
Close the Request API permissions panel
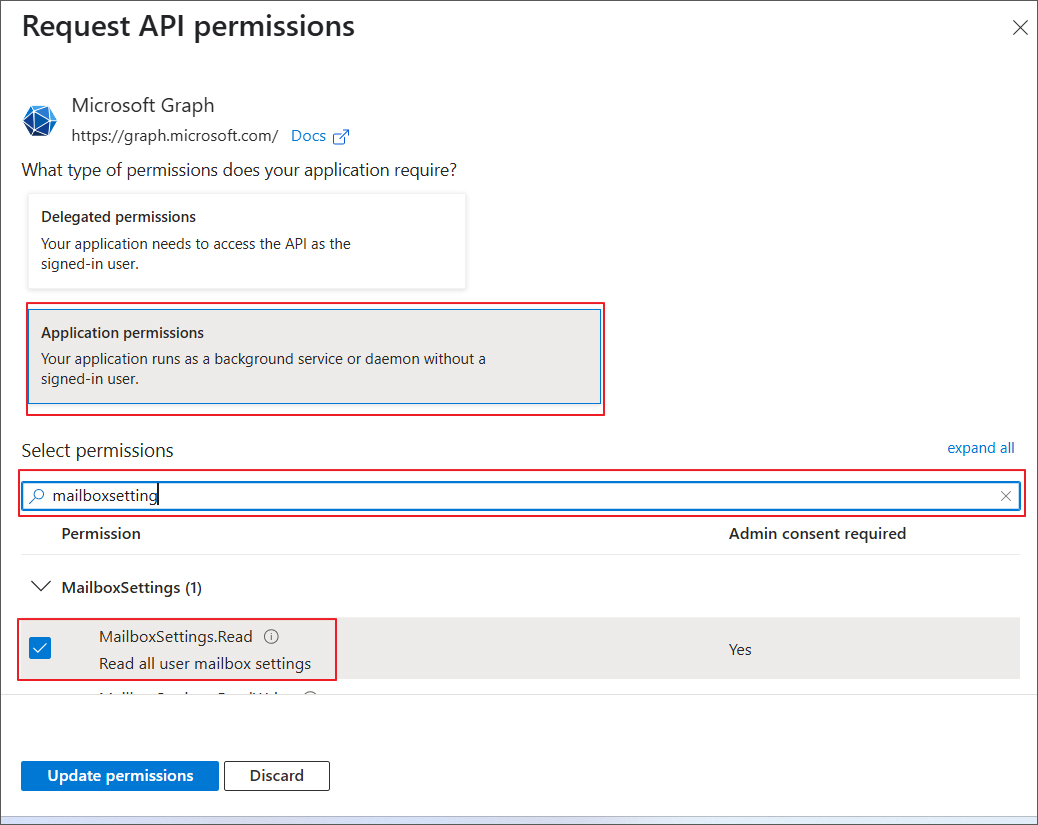[x=1020, y=28]
